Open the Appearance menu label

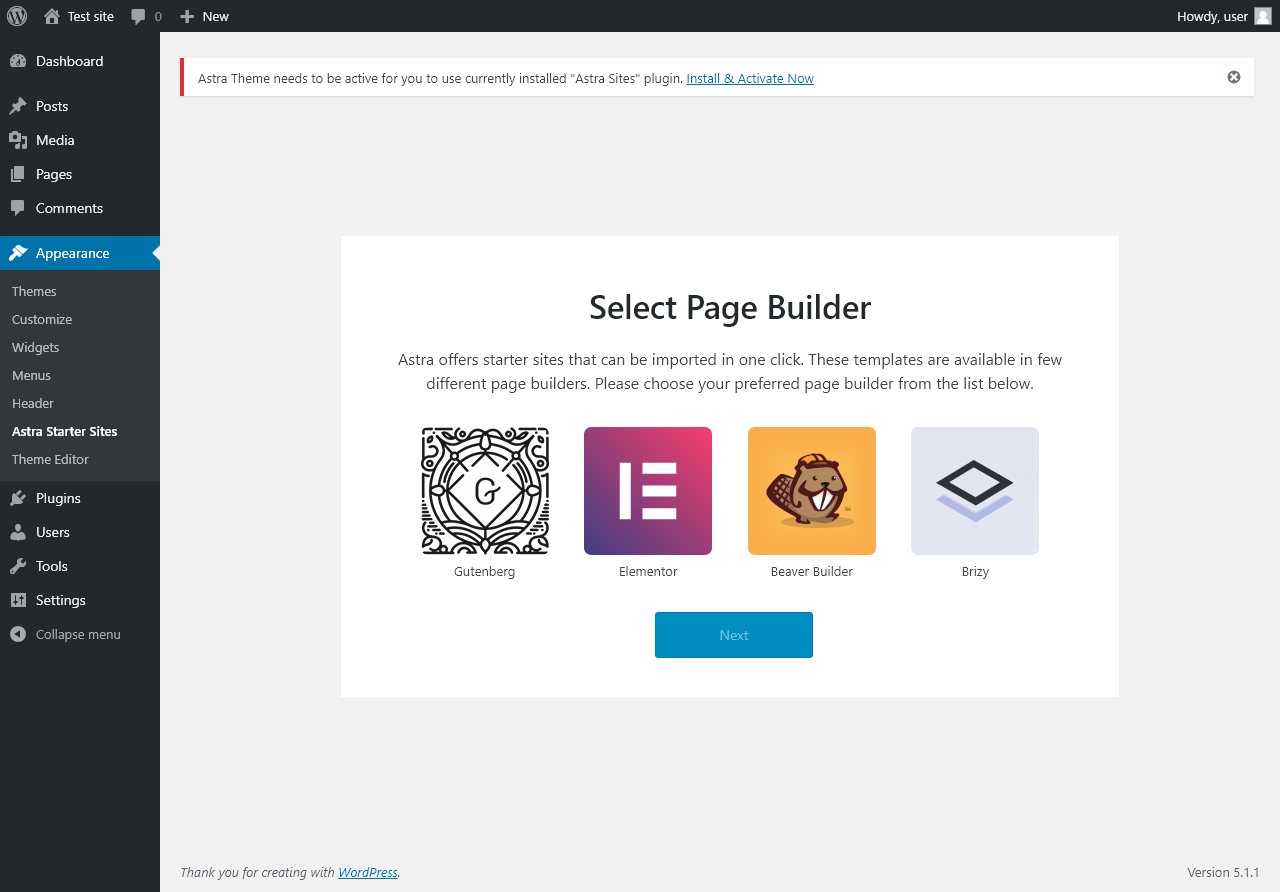(73, 253)
